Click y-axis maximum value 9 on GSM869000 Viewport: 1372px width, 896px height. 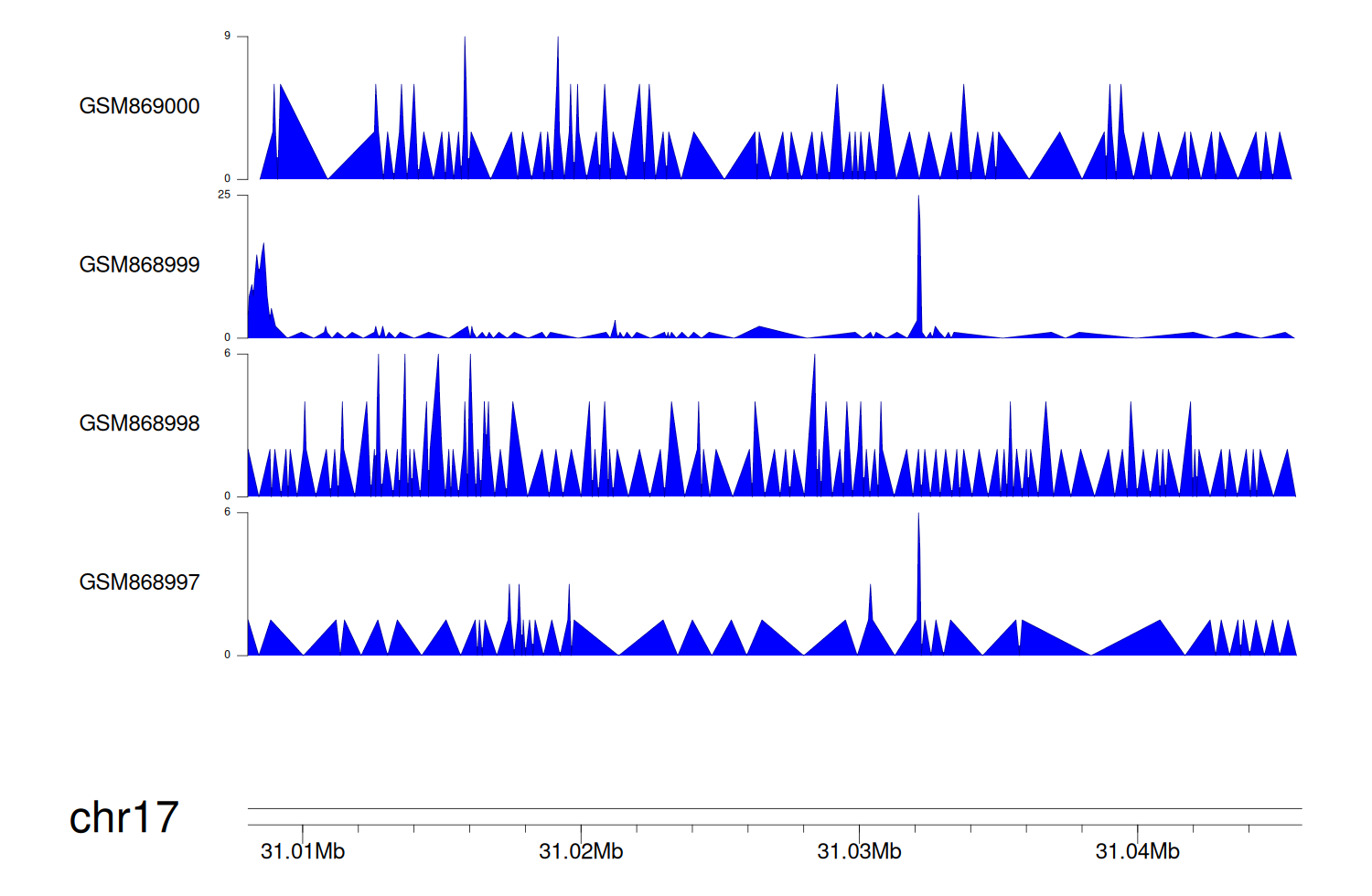tap(228, 37)
